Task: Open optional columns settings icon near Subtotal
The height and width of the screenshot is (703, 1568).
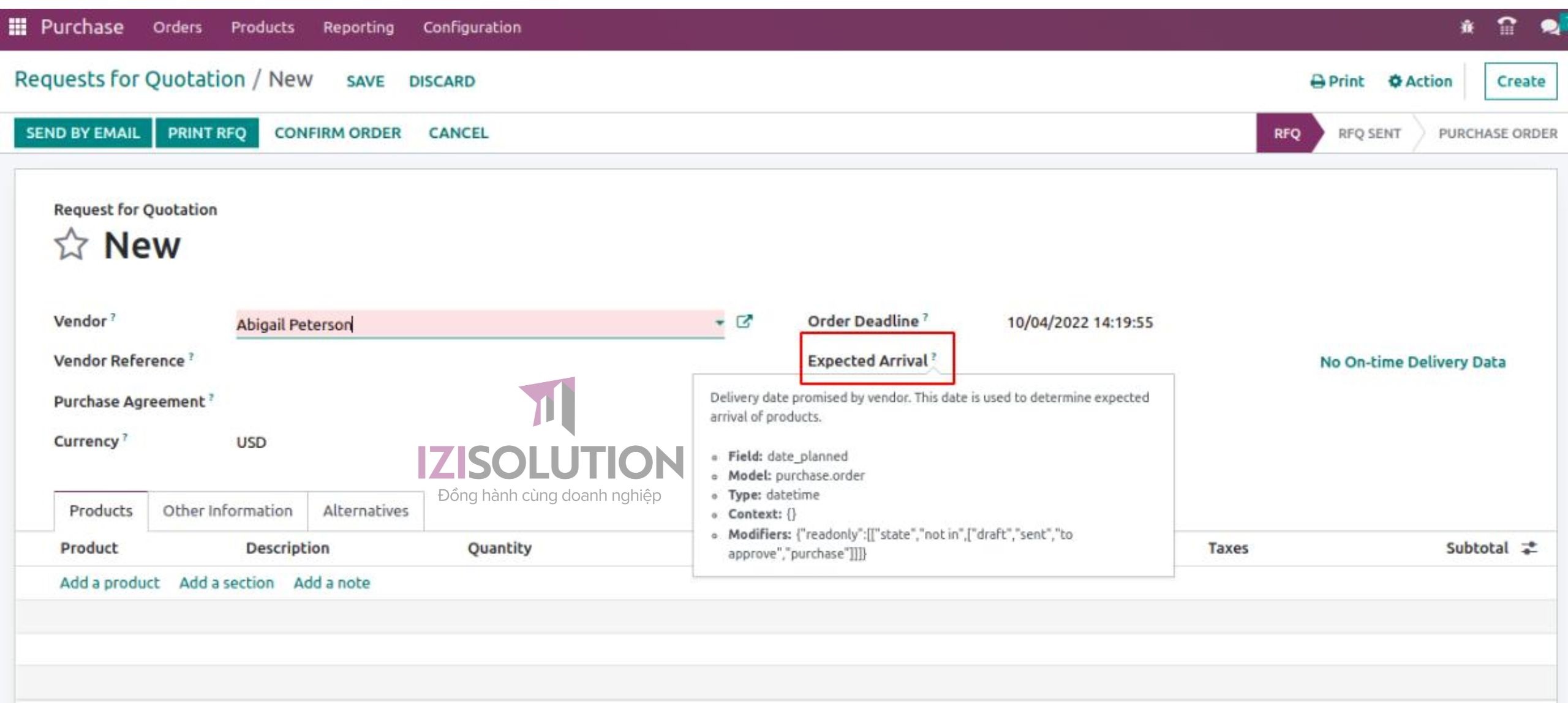Action: (x=1529, y=548)
